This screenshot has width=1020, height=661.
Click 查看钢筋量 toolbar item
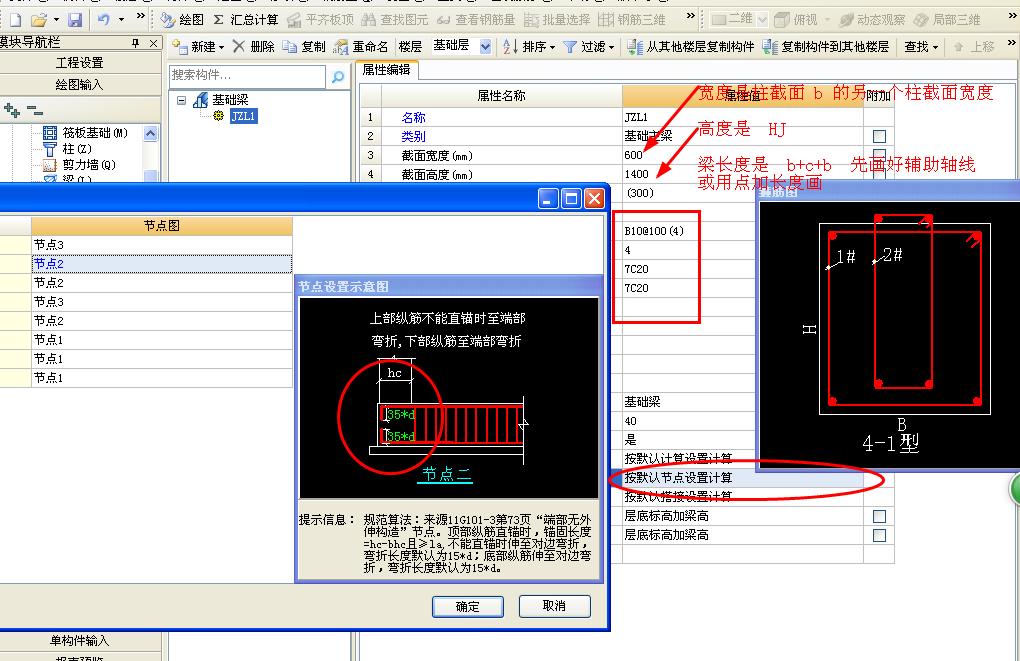tap(476, 20)
